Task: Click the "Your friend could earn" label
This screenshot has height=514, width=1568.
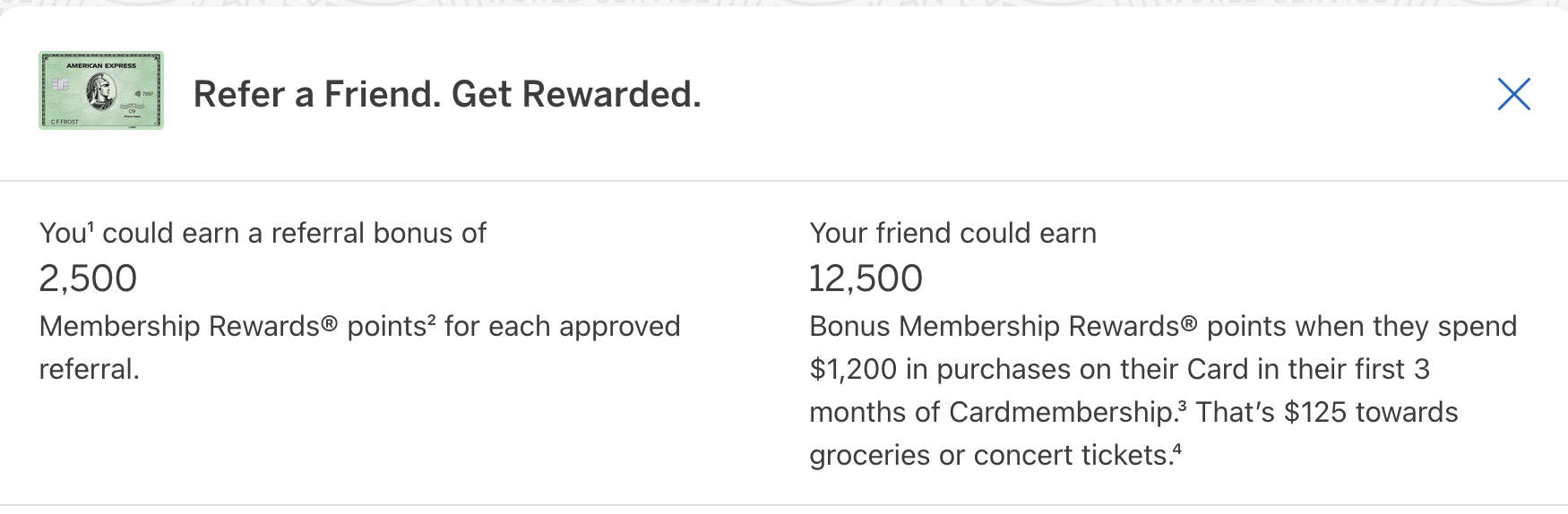Action: 952,234
